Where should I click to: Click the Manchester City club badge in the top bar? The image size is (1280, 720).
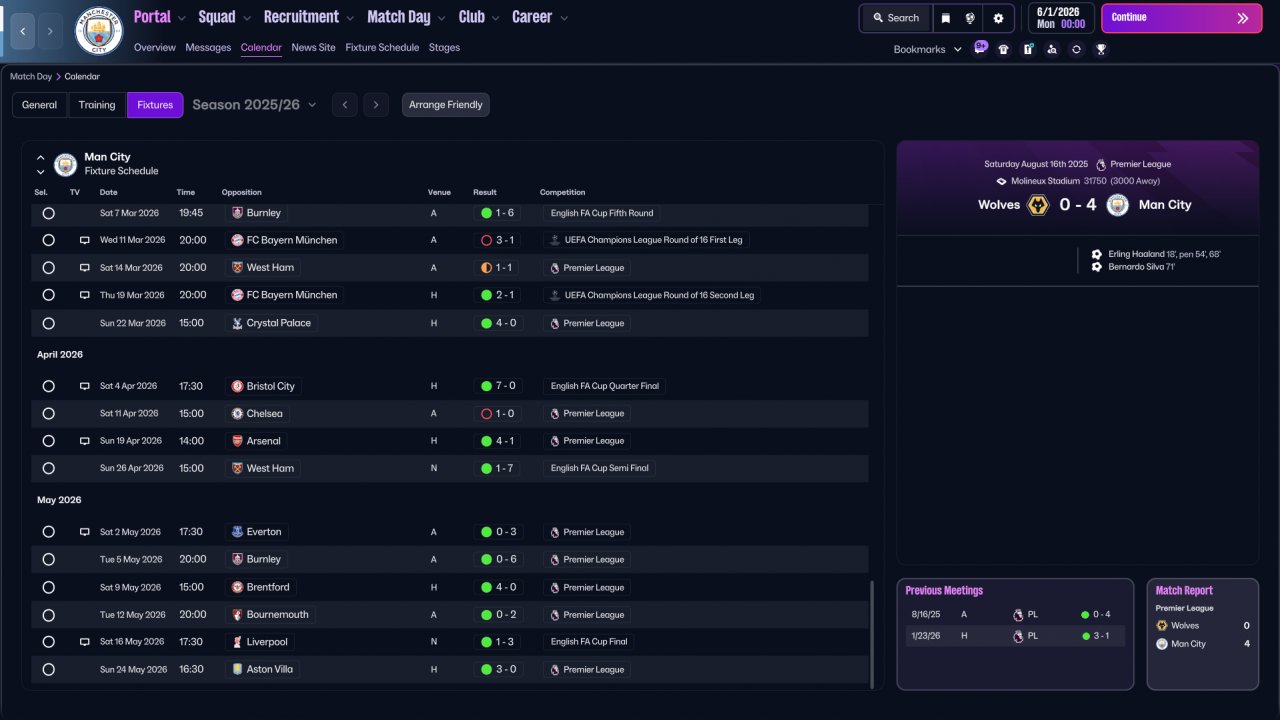click(99, 31)
